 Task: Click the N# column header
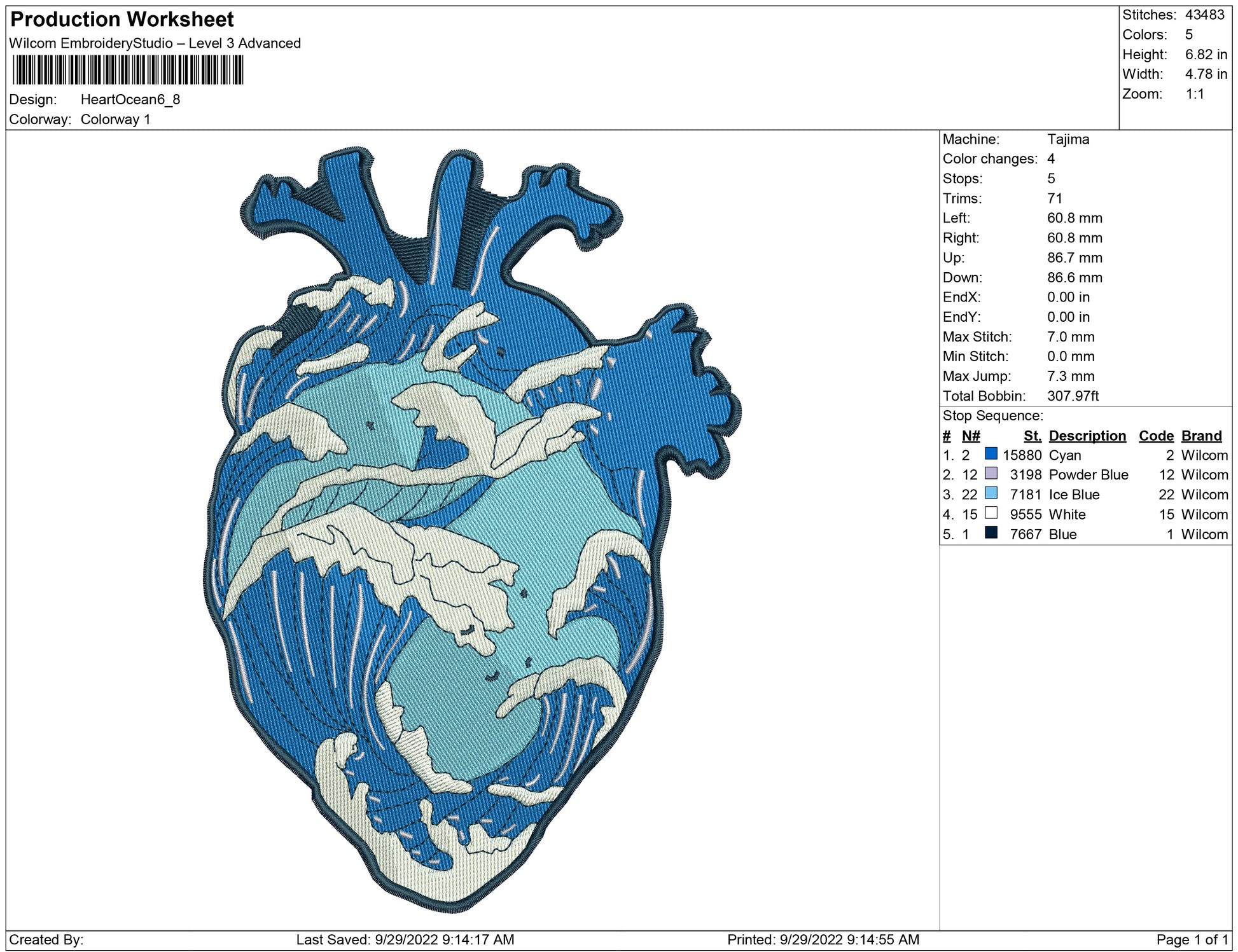pyautogui.click(x=970, y=436)
